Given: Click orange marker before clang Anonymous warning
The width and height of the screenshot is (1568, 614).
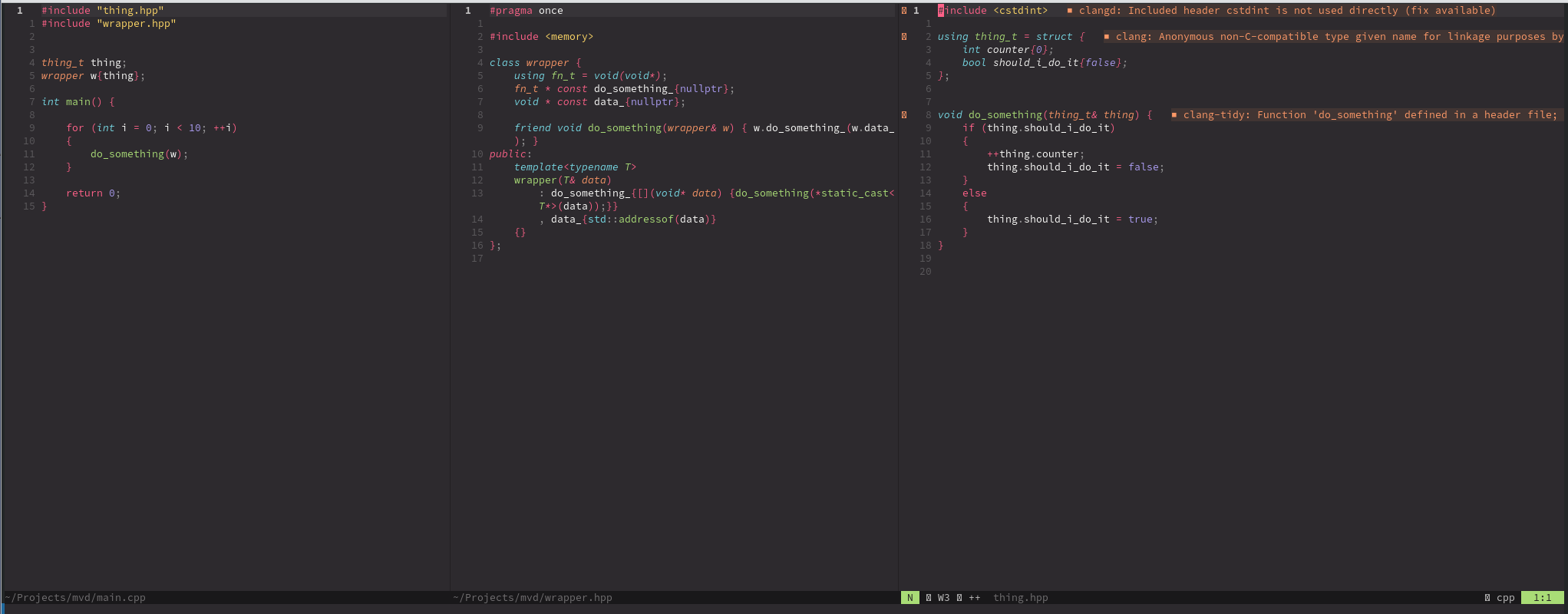Looking at the screenshot, I should point(1107,37).
